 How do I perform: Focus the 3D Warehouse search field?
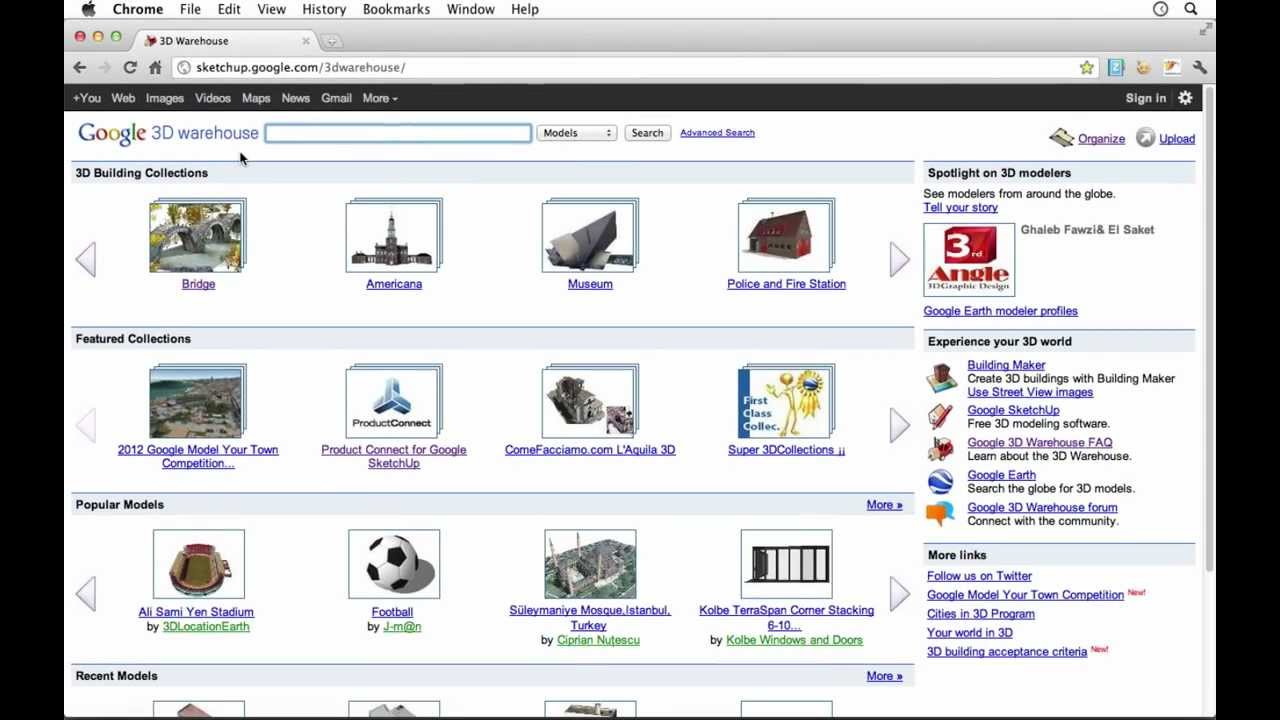(398, 133)
